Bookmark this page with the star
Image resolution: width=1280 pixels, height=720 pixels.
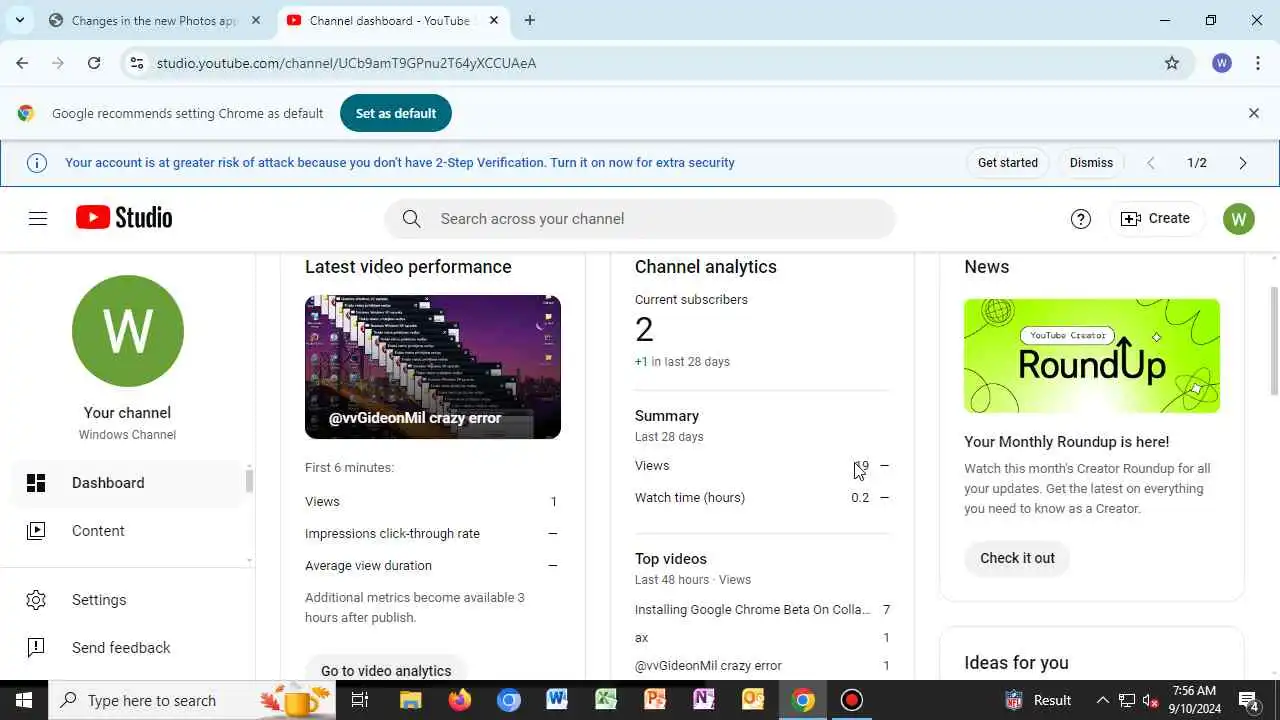1172,63
